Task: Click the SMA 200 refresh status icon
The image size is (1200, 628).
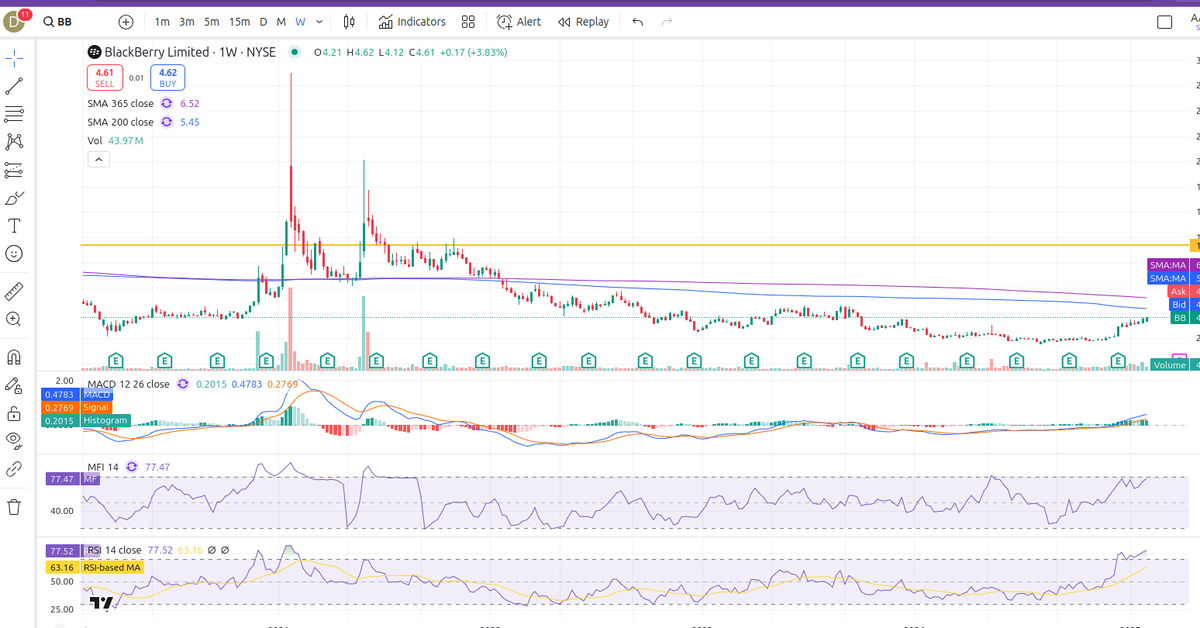Action: 167,122
